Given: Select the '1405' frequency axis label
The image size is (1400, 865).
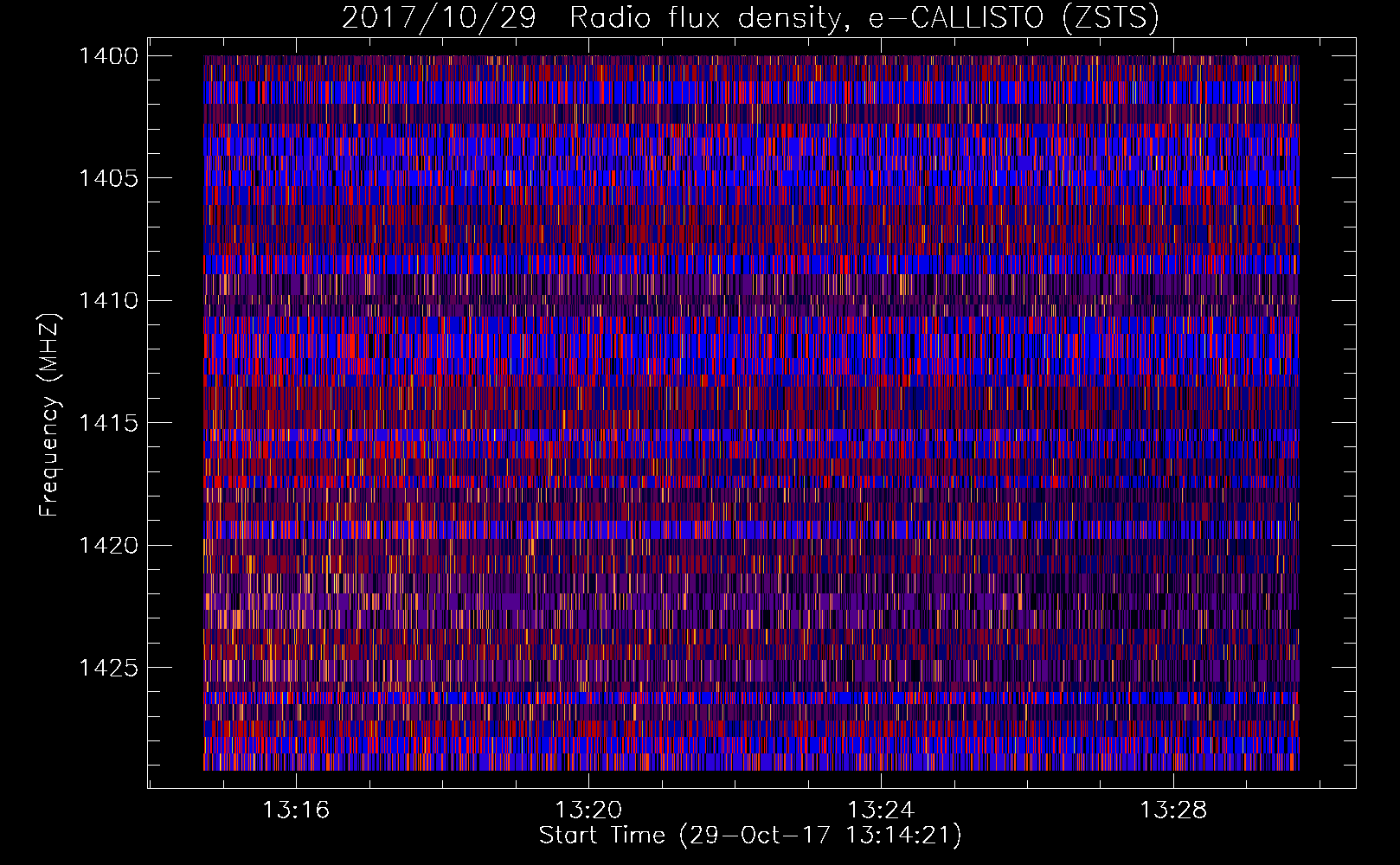Looking at the screenshot, I should (x=108, y=178).
